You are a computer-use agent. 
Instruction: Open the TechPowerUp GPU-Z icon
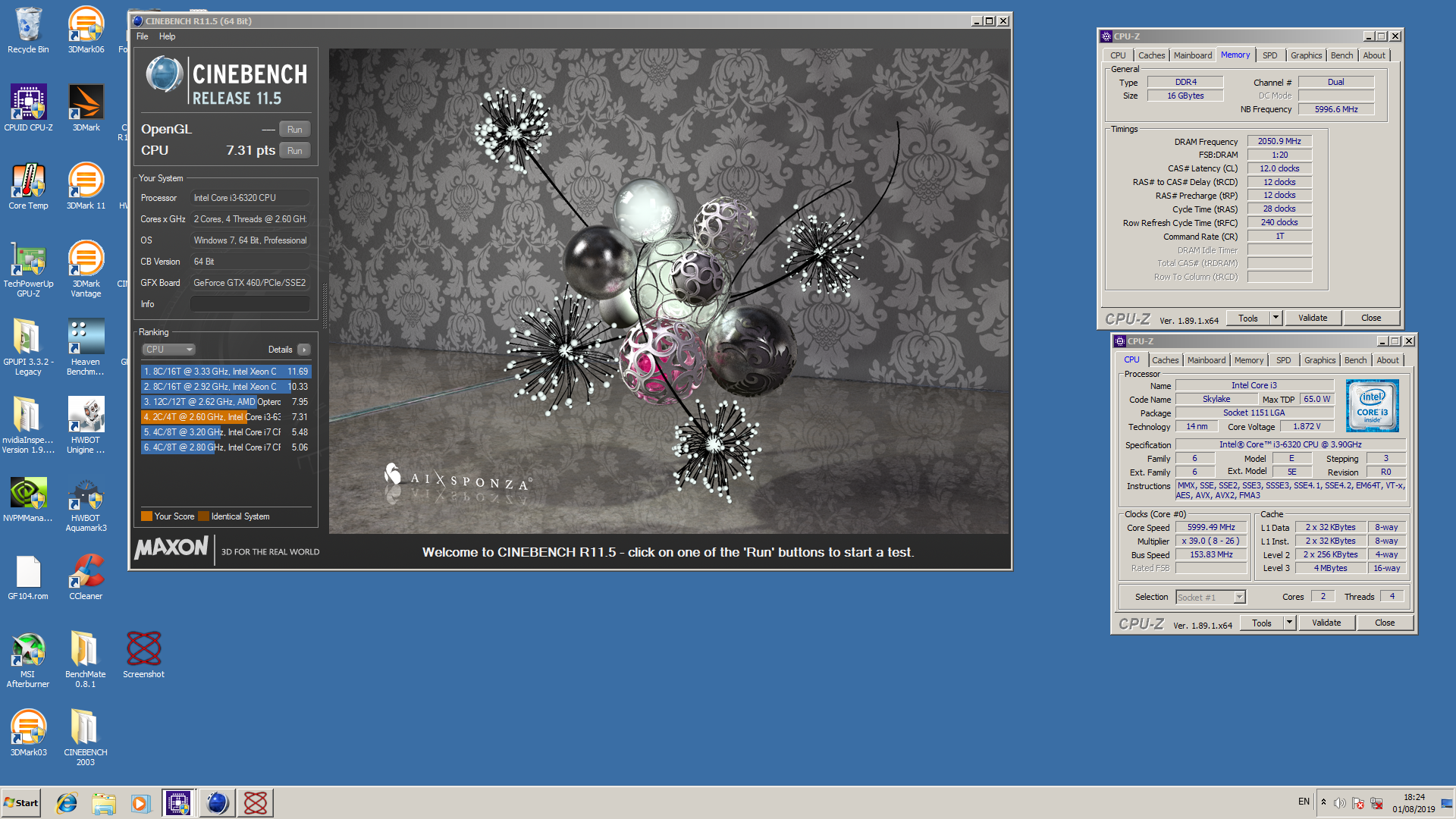click(x=28, y=269)
